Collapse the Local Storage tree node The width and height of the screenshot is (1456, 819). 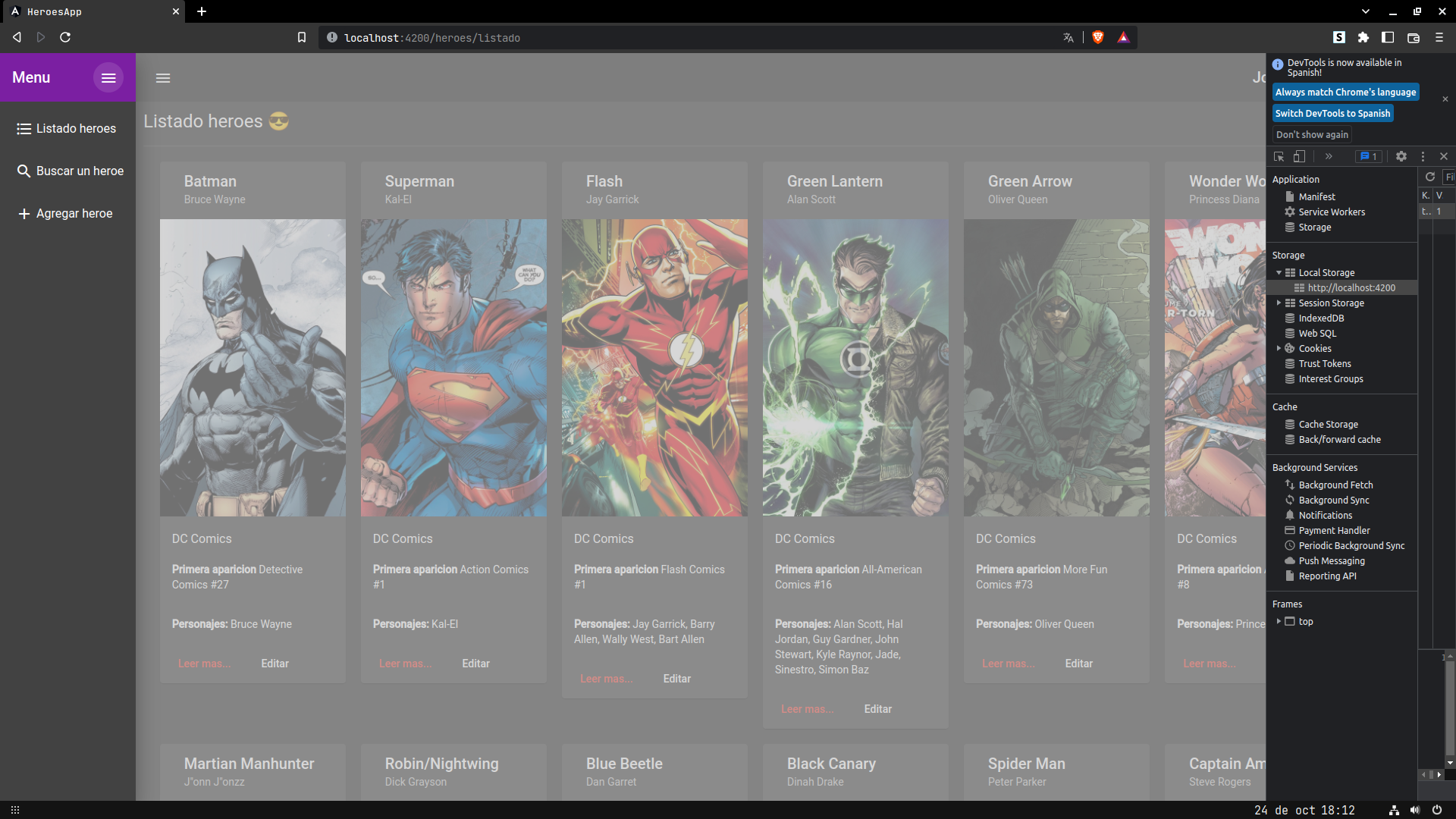(1279, 273)
